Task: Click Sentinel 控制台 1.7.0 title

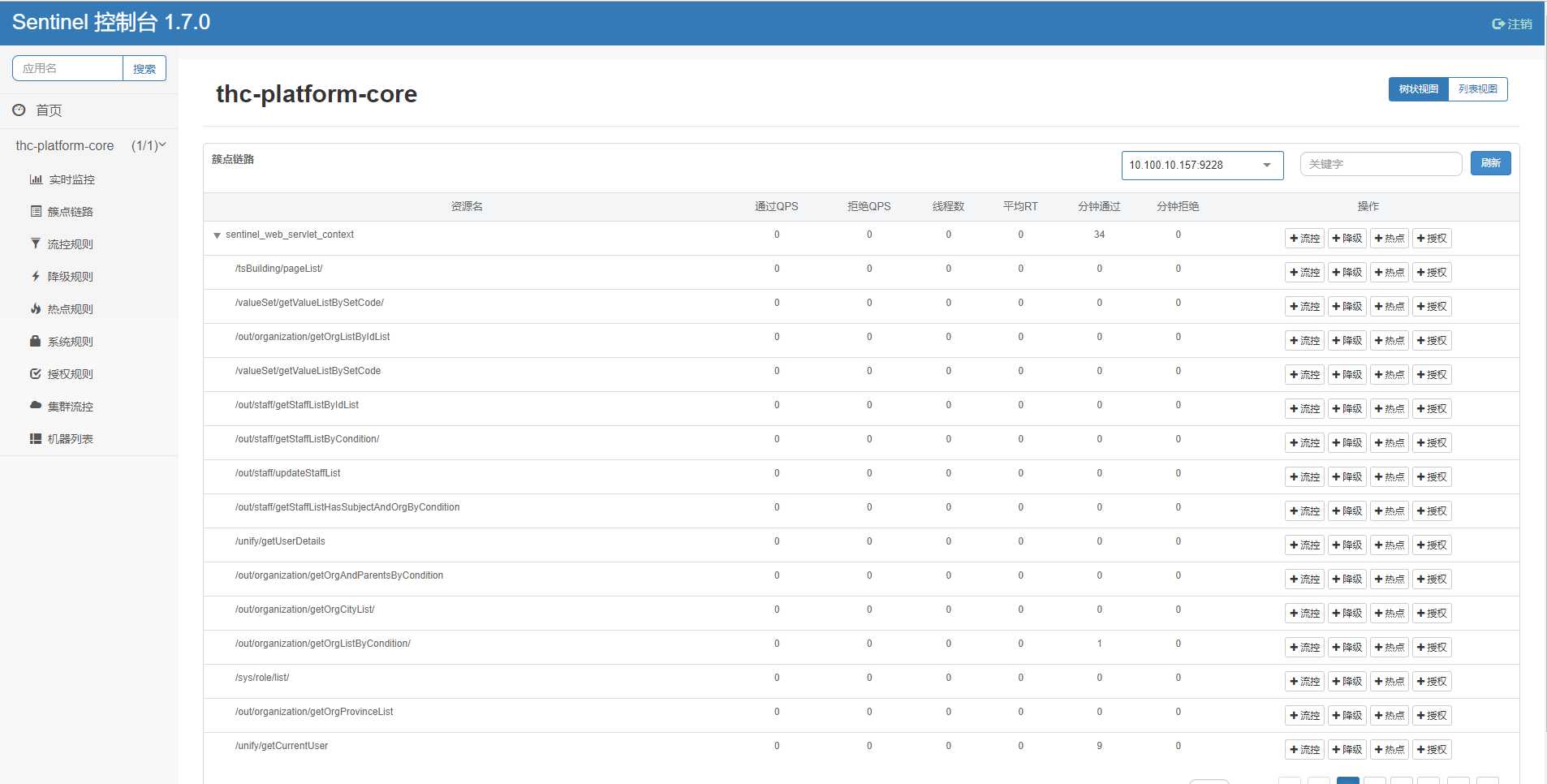Action: (111, 22)
